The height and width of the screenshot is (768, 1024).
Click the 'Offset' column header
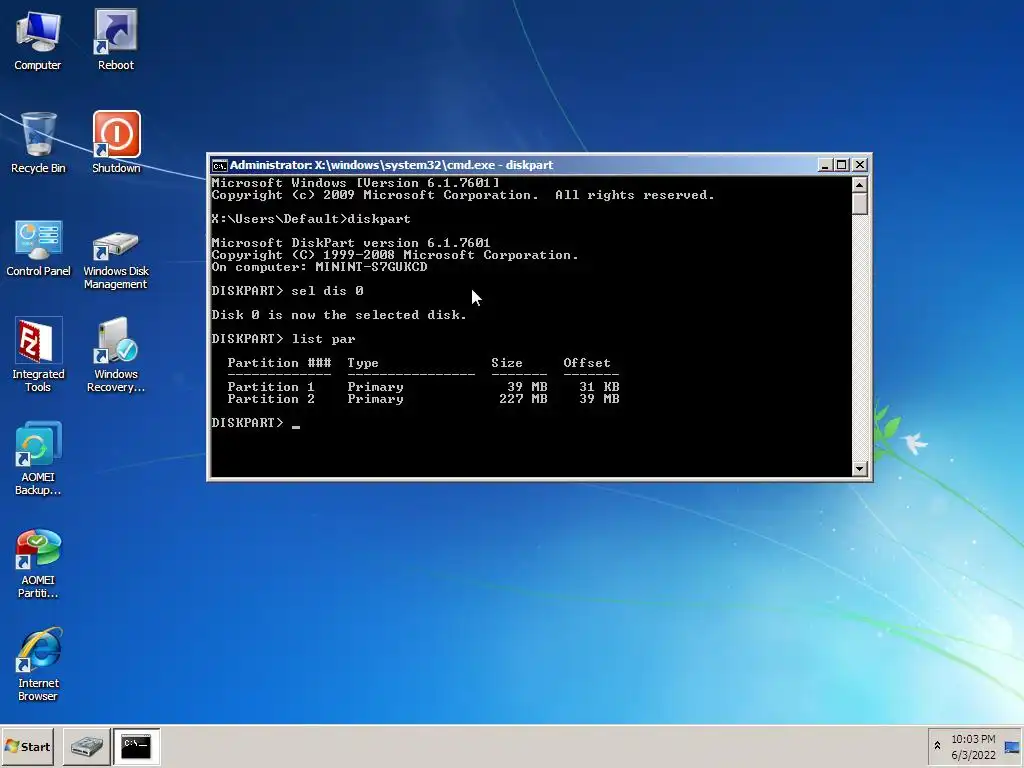(x=586, y=363)
